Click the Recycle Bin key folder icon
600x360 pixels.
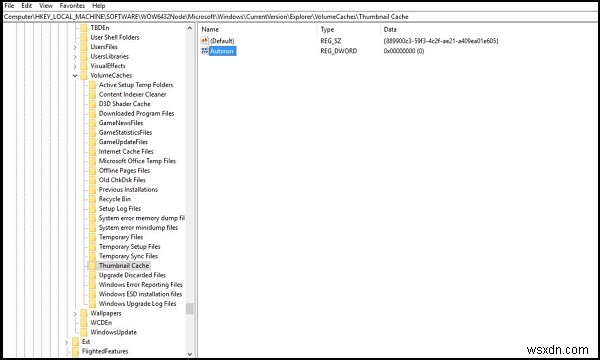coord(92,199)
